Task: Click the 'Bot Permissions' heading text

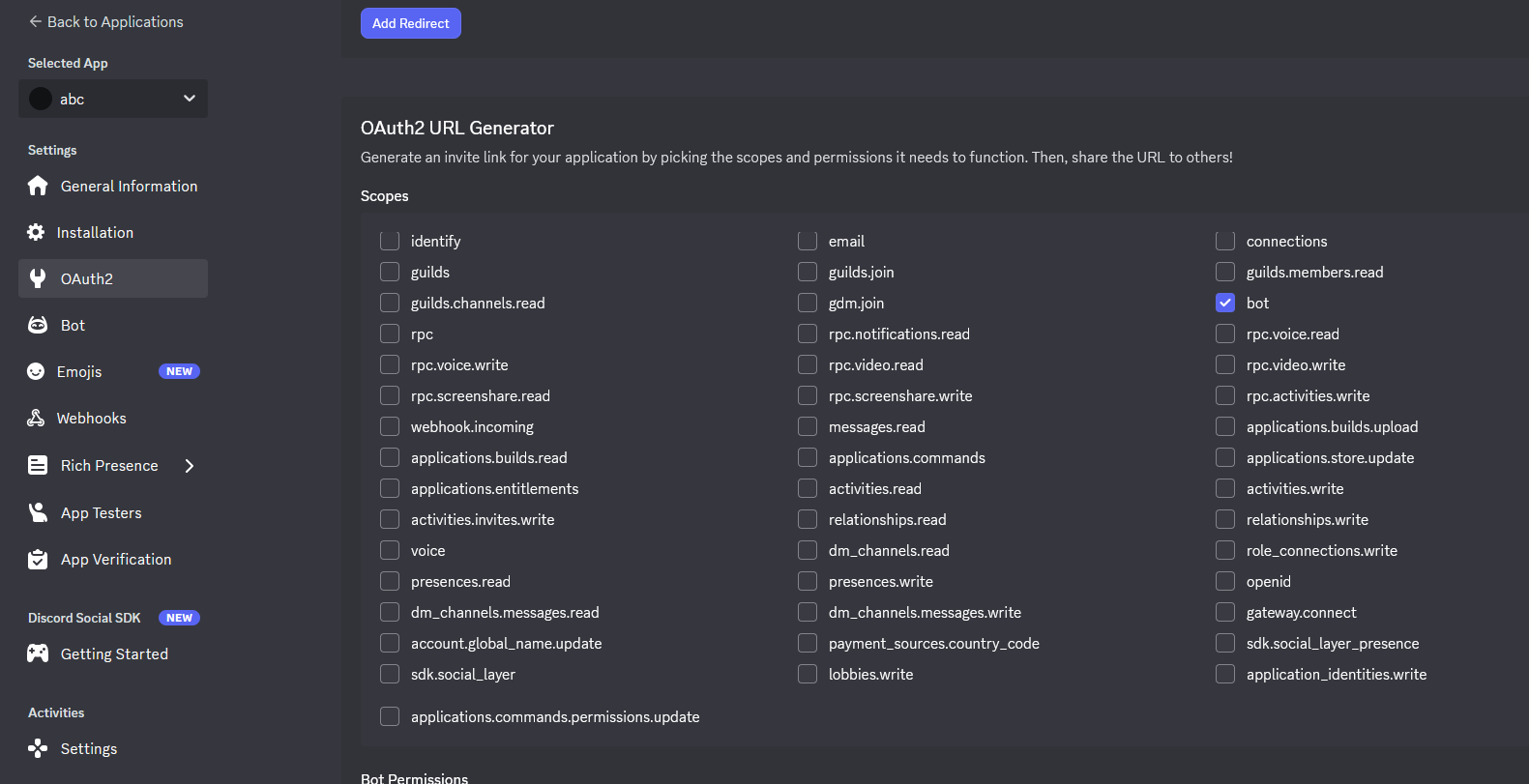Action: coord(414,778)
